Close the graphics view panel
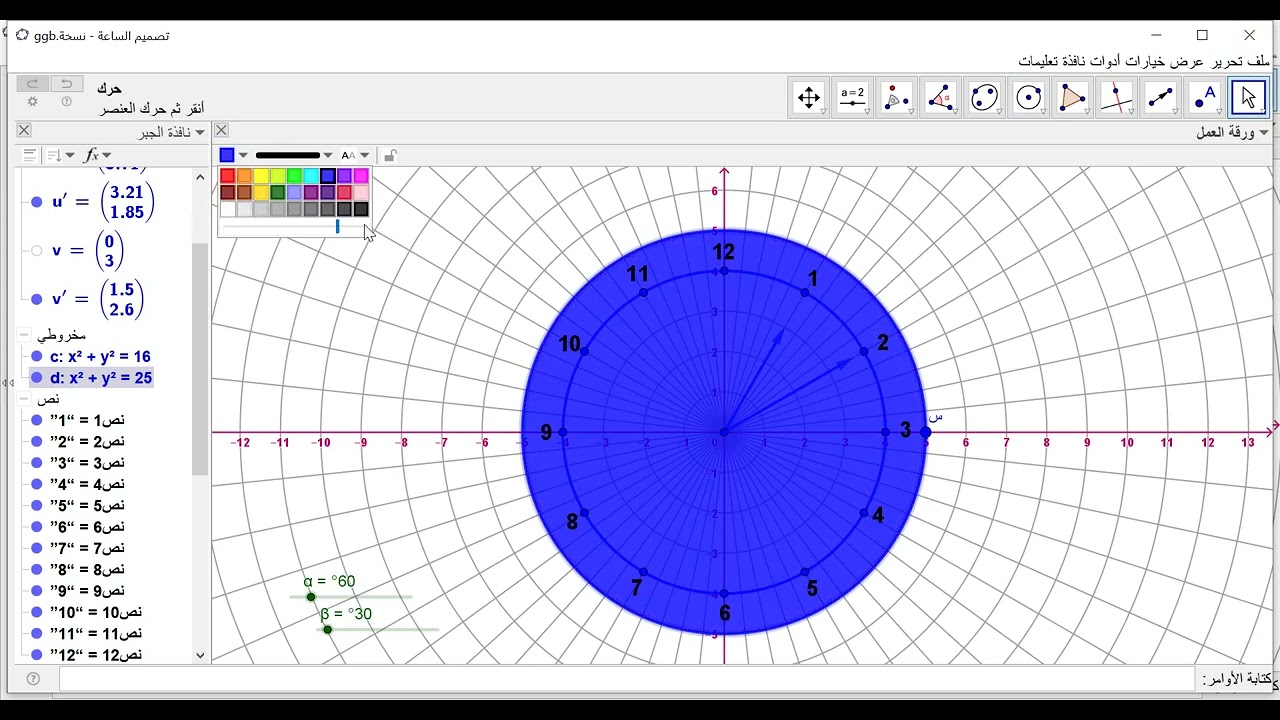Screen dimensions: 1280x720 pyautogui.click(x=222, y=130)
